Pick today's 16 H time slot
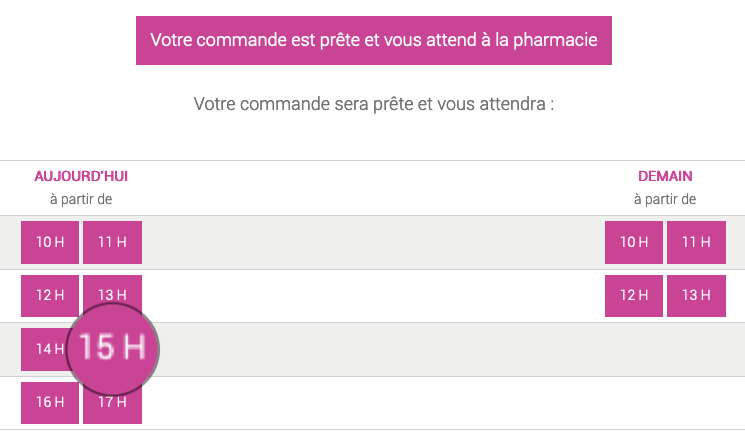This screenshot has height=446, width=745. [50, 402]
